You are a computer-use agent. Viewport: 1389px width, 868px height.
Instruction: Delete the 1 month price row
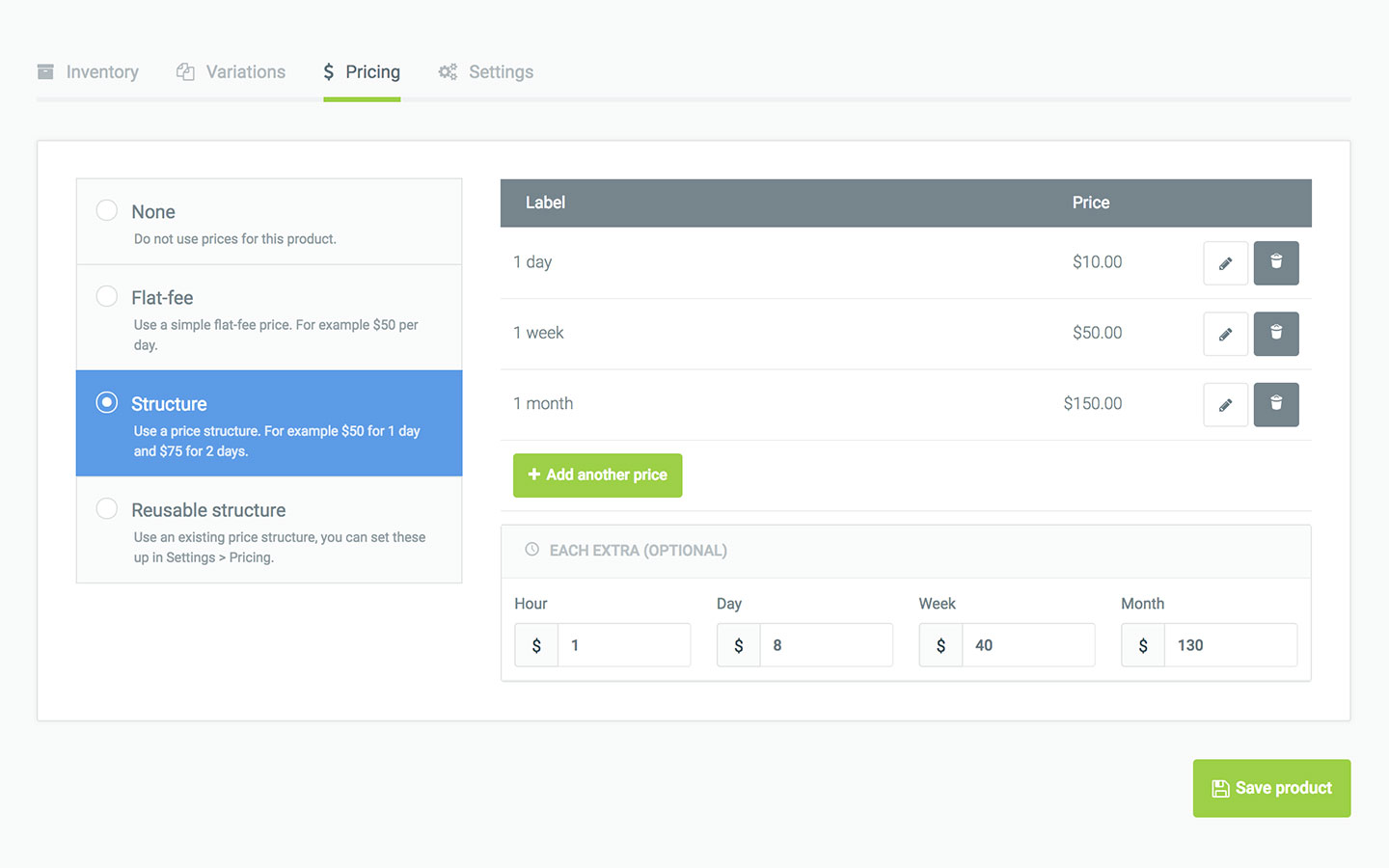1276,405
